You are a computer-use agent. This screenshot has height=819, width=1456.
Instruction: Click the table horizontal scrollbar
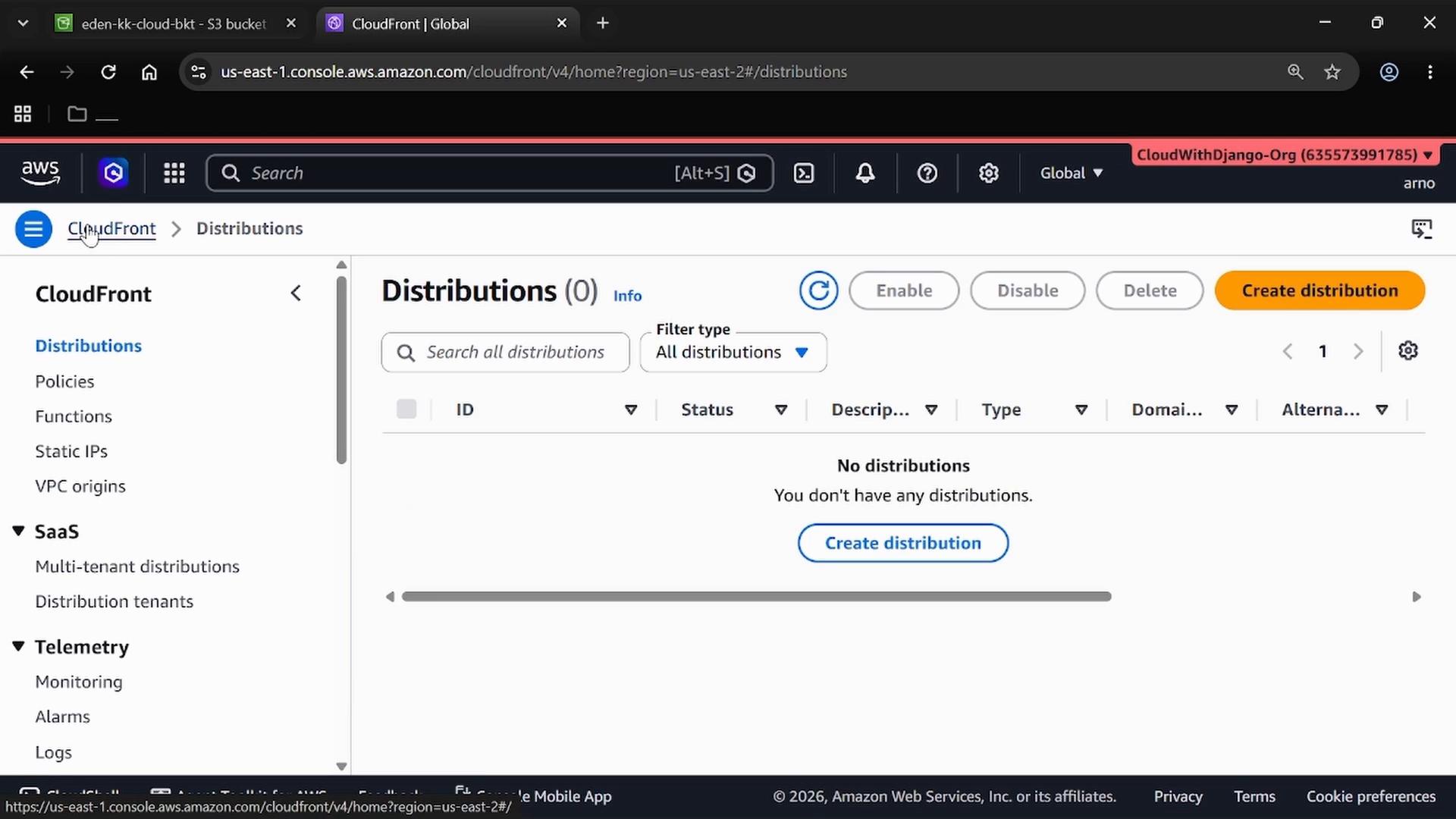[756, 597]
